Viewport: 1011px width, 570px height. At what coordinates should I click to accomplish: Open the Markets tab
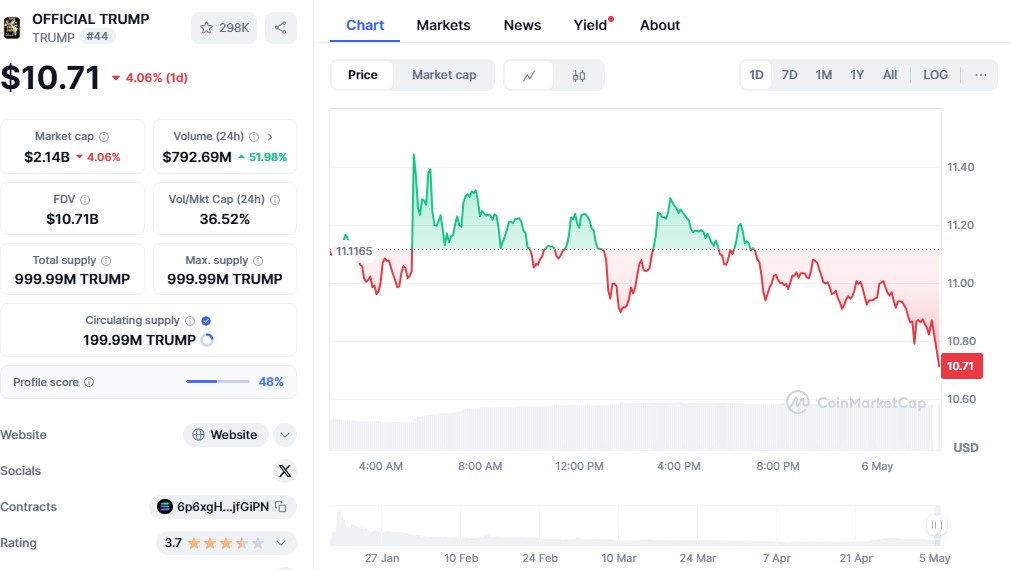[443, 25]
